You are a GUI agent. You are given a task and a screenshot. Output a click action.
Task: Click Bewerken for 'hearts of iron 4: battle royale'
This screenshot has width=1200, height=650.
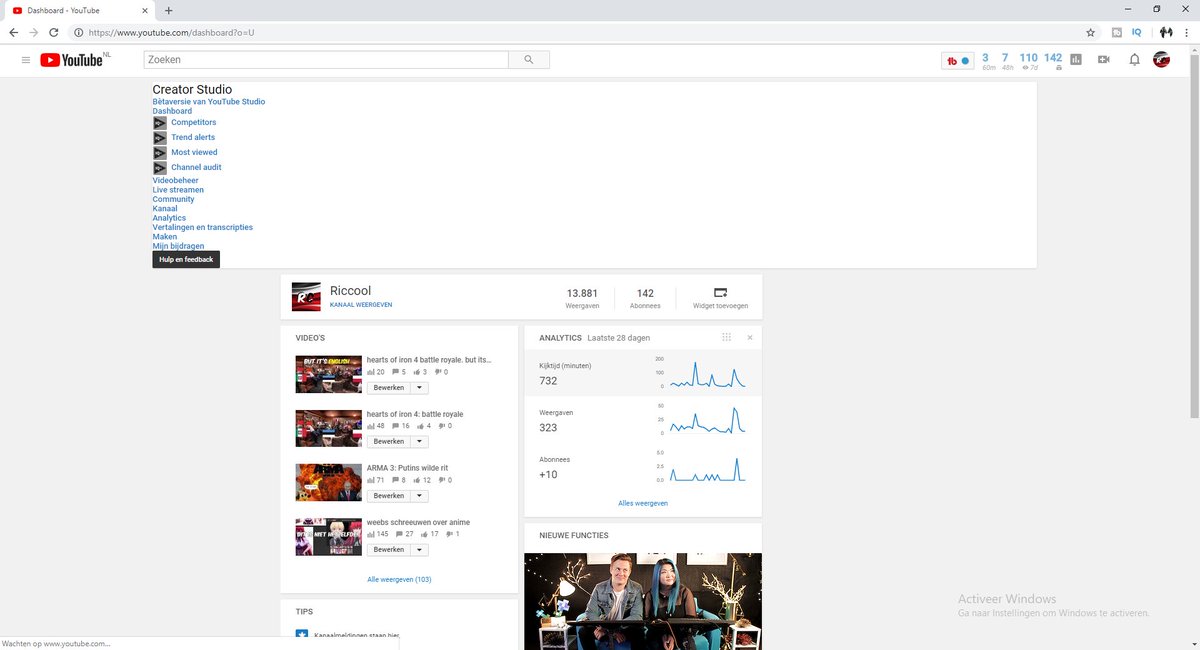(x=389, y=442)
